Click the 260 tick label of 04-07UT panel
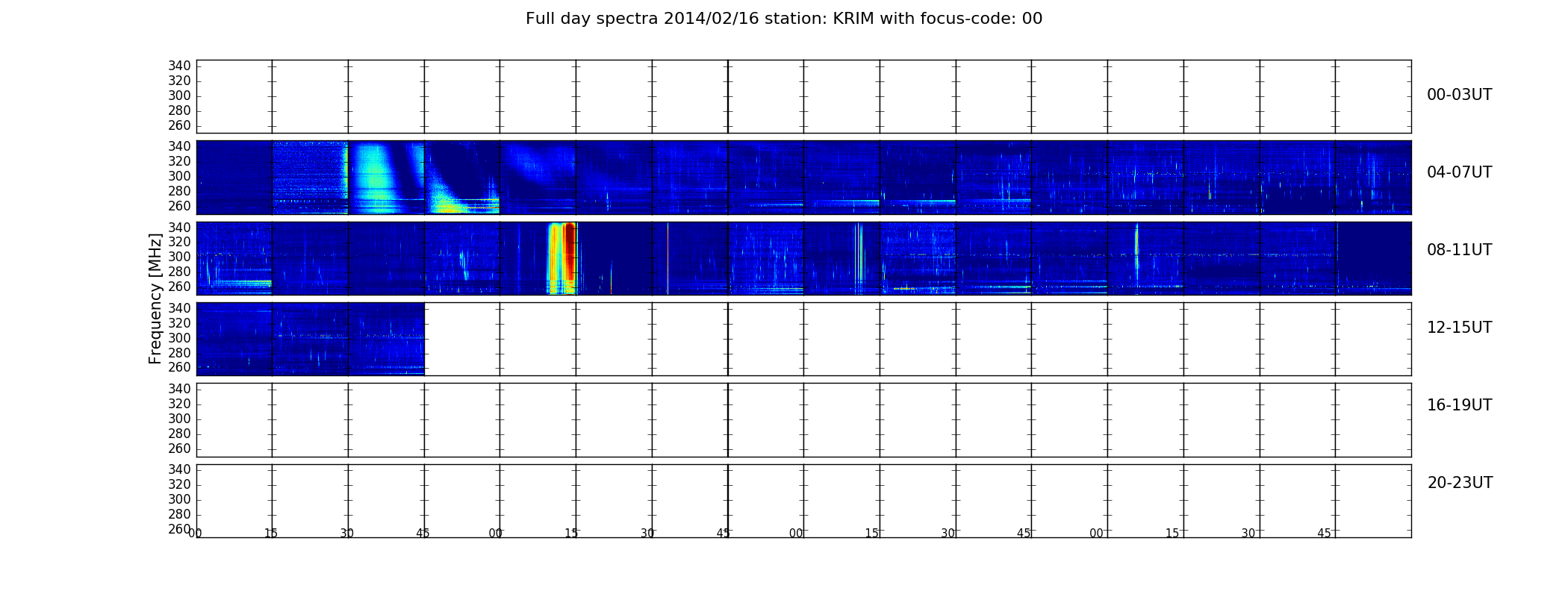 point(179,207)
